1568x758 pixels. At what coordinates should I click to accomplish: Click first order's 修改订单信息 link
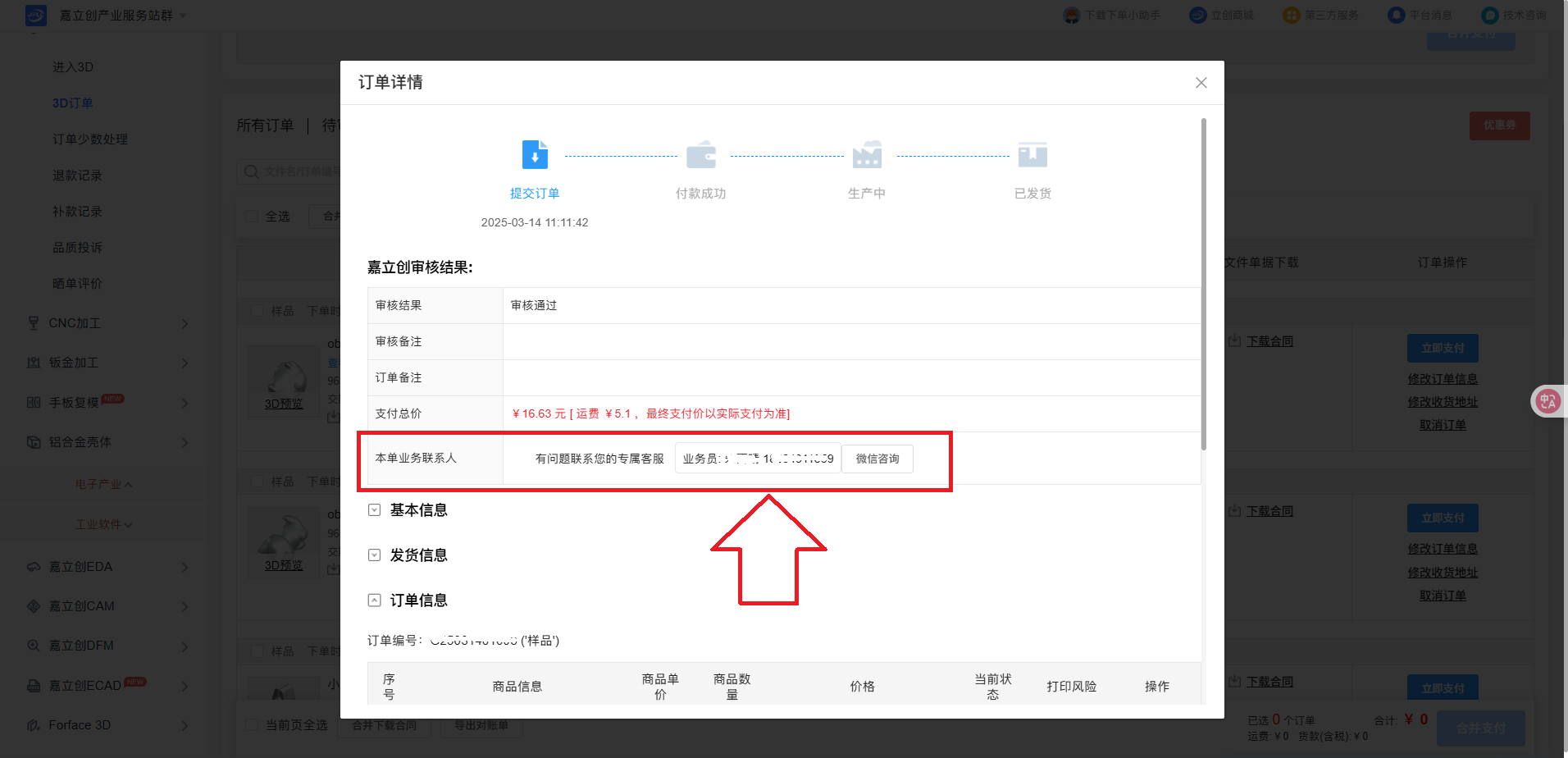coord(1443,379)
